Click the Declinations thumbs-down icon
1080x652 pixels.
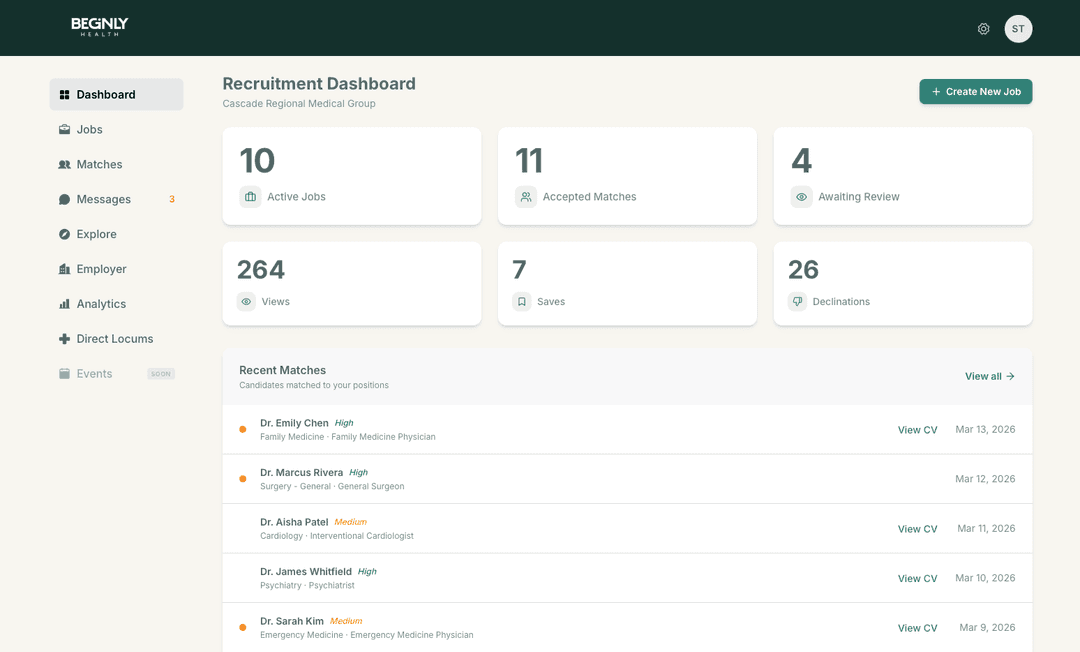(797, 301)
